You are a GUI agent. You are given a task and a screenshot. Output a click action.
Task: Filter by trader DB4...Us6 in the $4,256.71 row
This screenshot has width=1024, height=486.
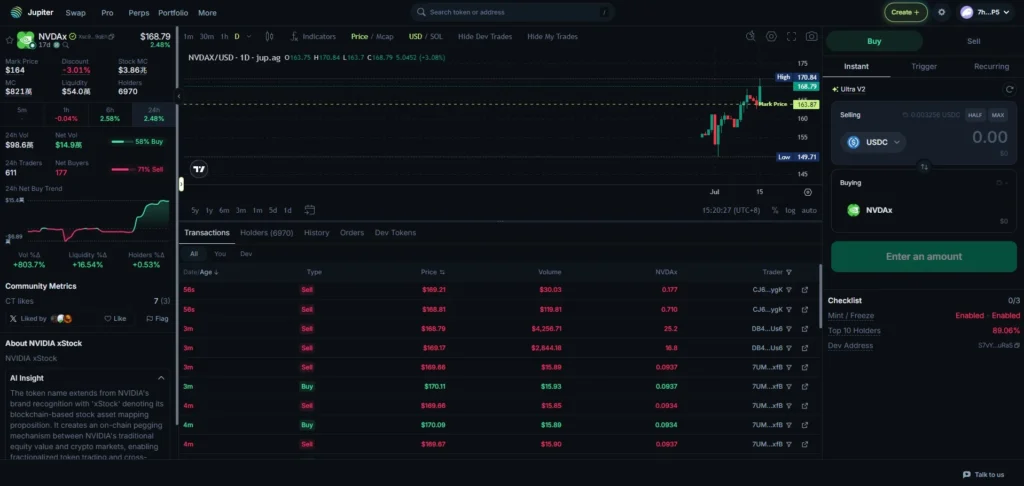pos(788,329)
